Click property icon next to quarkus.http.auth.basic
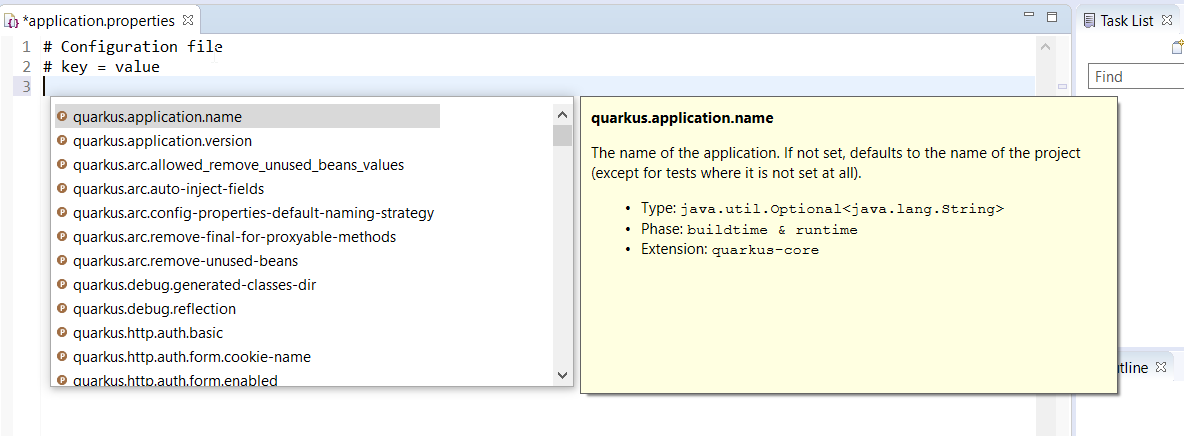The image size is (1184, 436). pyautogui.click(x=62, y=333)
